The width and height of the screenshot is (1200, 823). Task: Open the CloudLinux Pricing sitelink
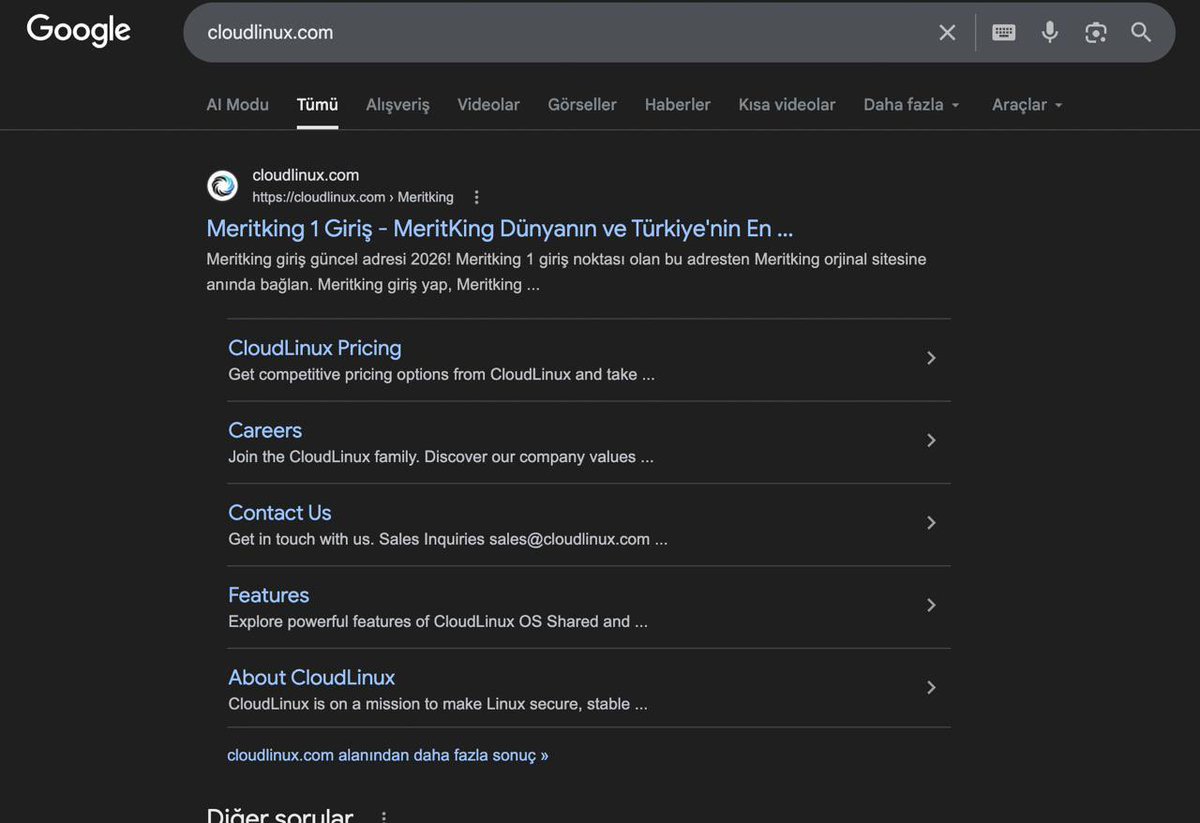315,348
